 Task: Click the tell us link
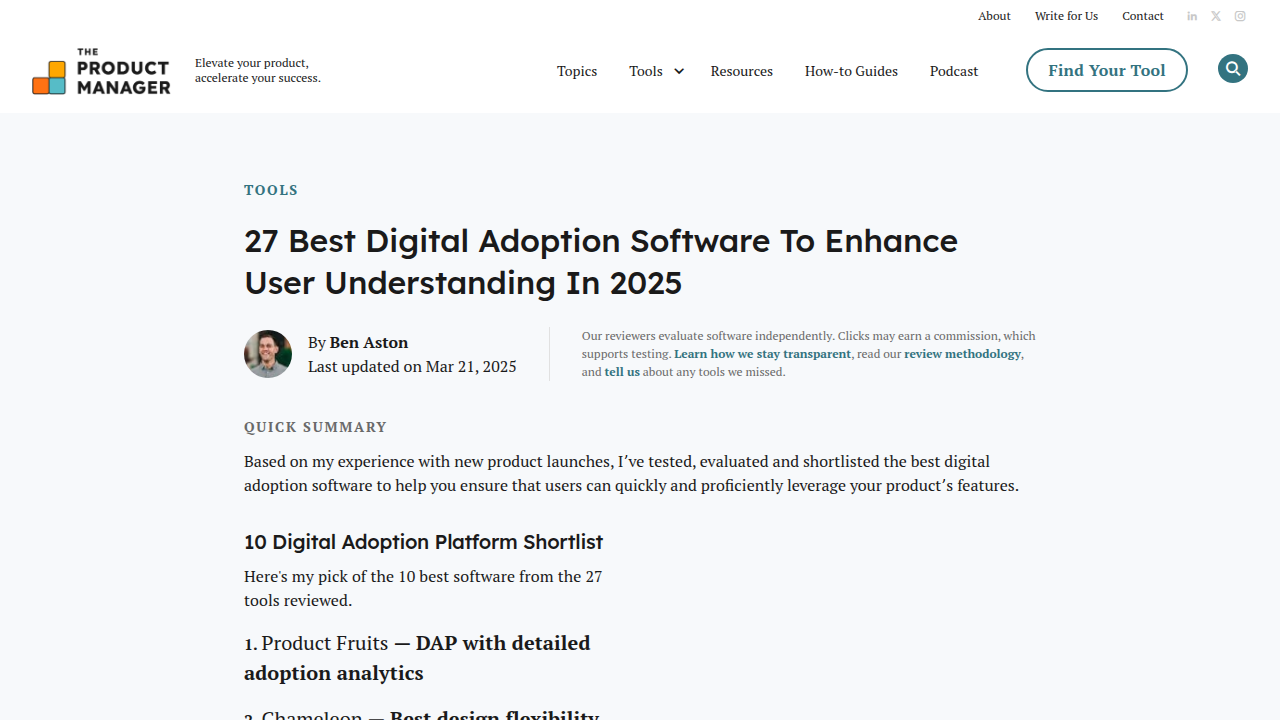click(622, 372)
